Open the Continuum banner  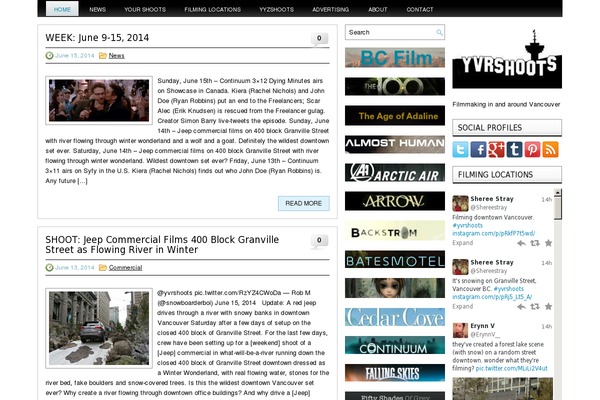pyautogui.click(x=395, y=345)
